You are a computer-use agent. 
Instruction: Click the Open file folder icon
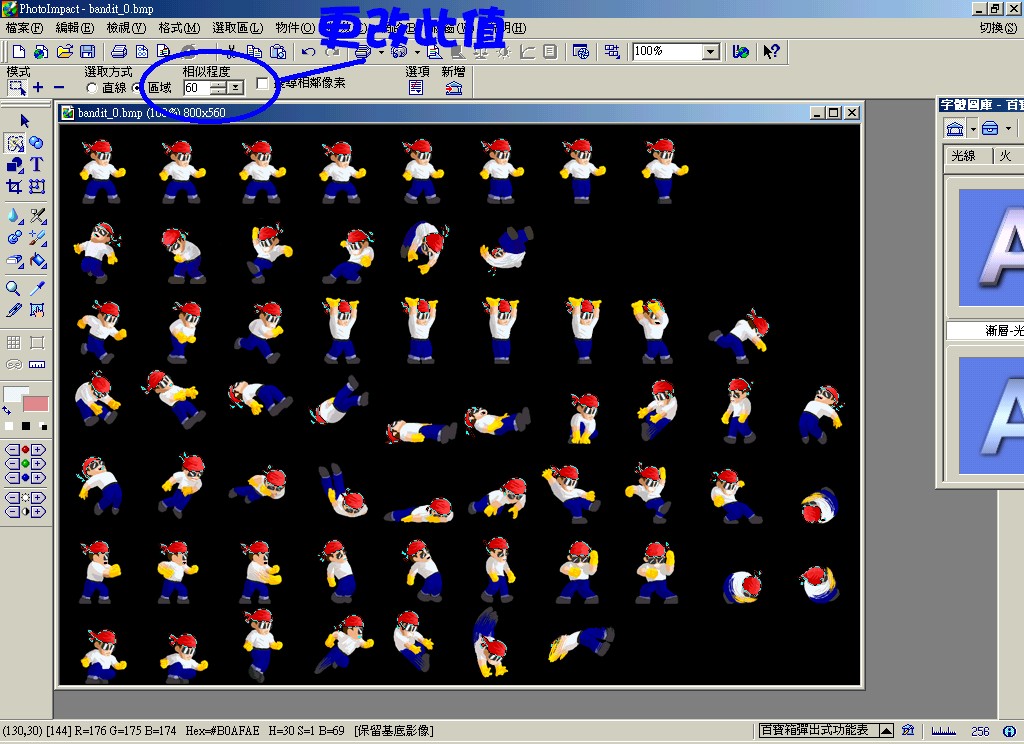pos(64,52)
